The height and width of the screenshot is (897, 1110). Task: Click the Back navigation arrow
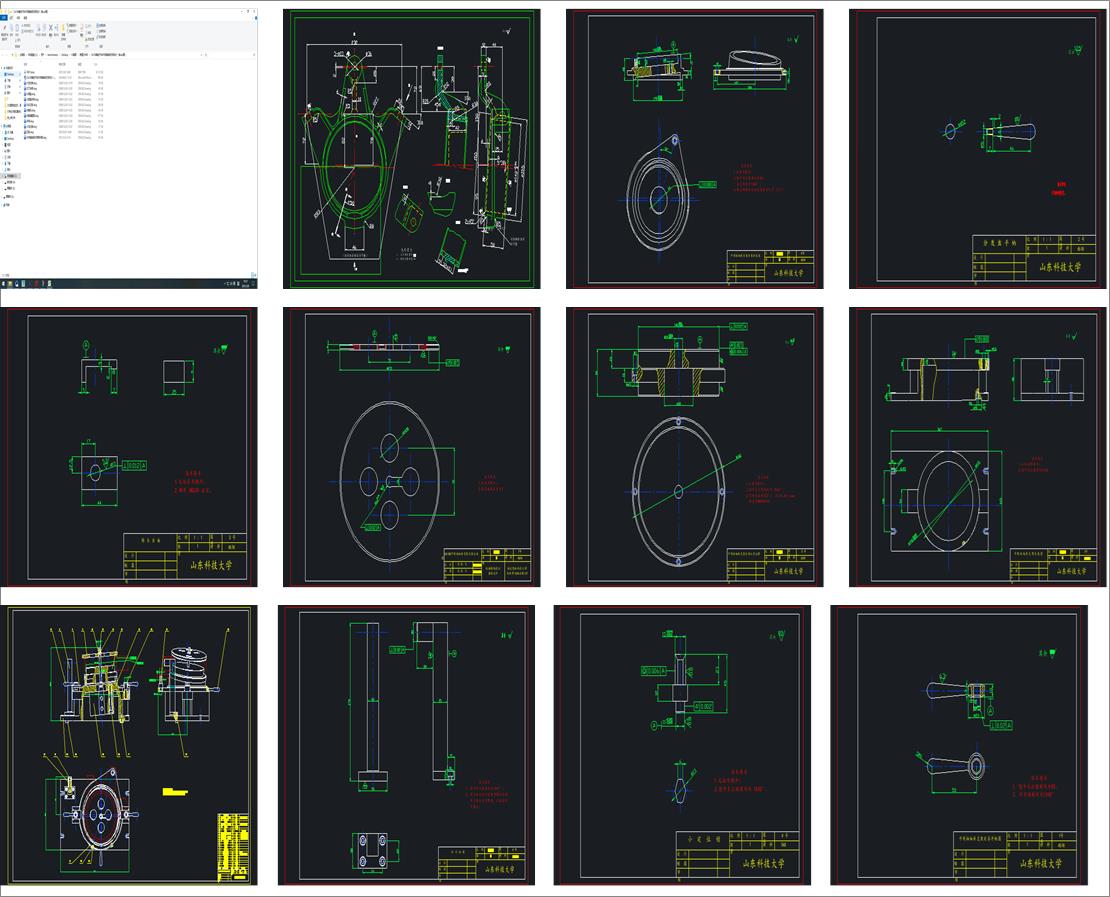click(x=3, y=56)
